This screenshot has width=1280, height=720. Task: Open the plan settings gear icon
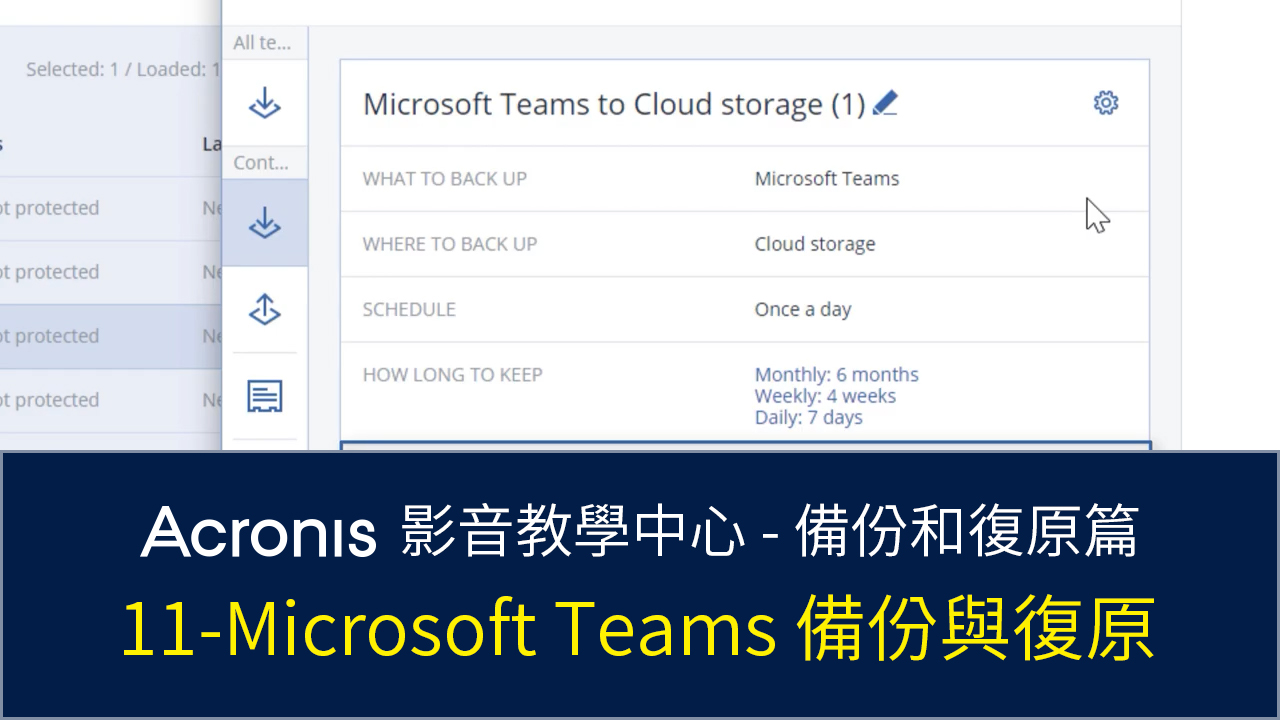coord(1105,103)
